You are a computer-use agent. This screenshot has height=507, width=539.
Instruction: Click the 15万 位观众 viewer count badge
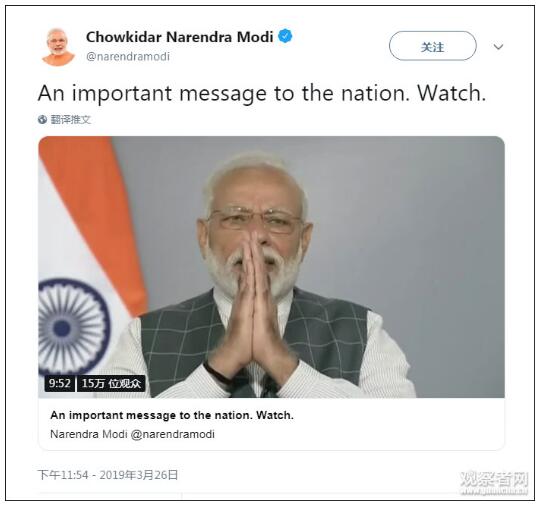pos(111,383)
